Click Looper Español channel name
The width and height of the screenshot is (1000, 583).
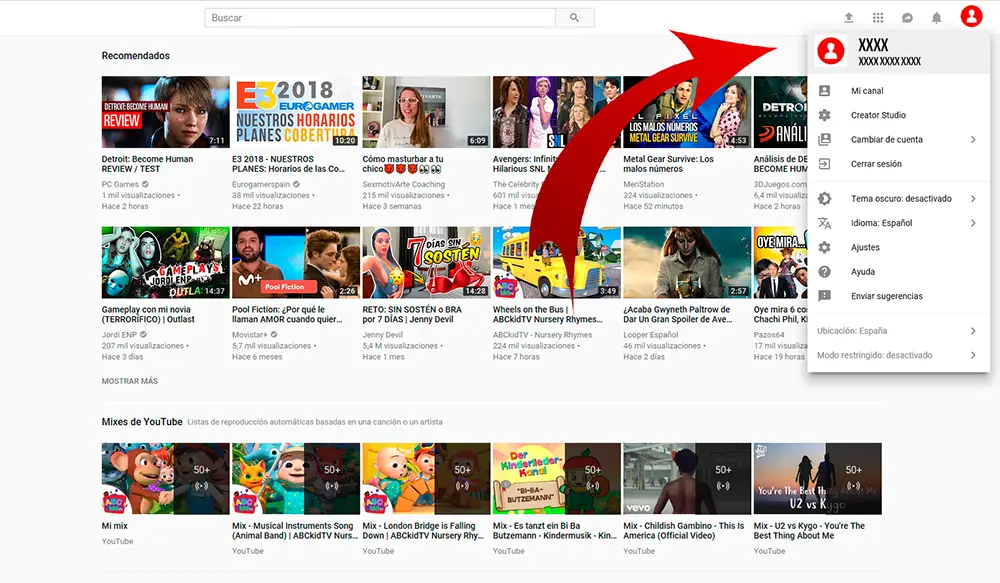[x=651, y=335]
